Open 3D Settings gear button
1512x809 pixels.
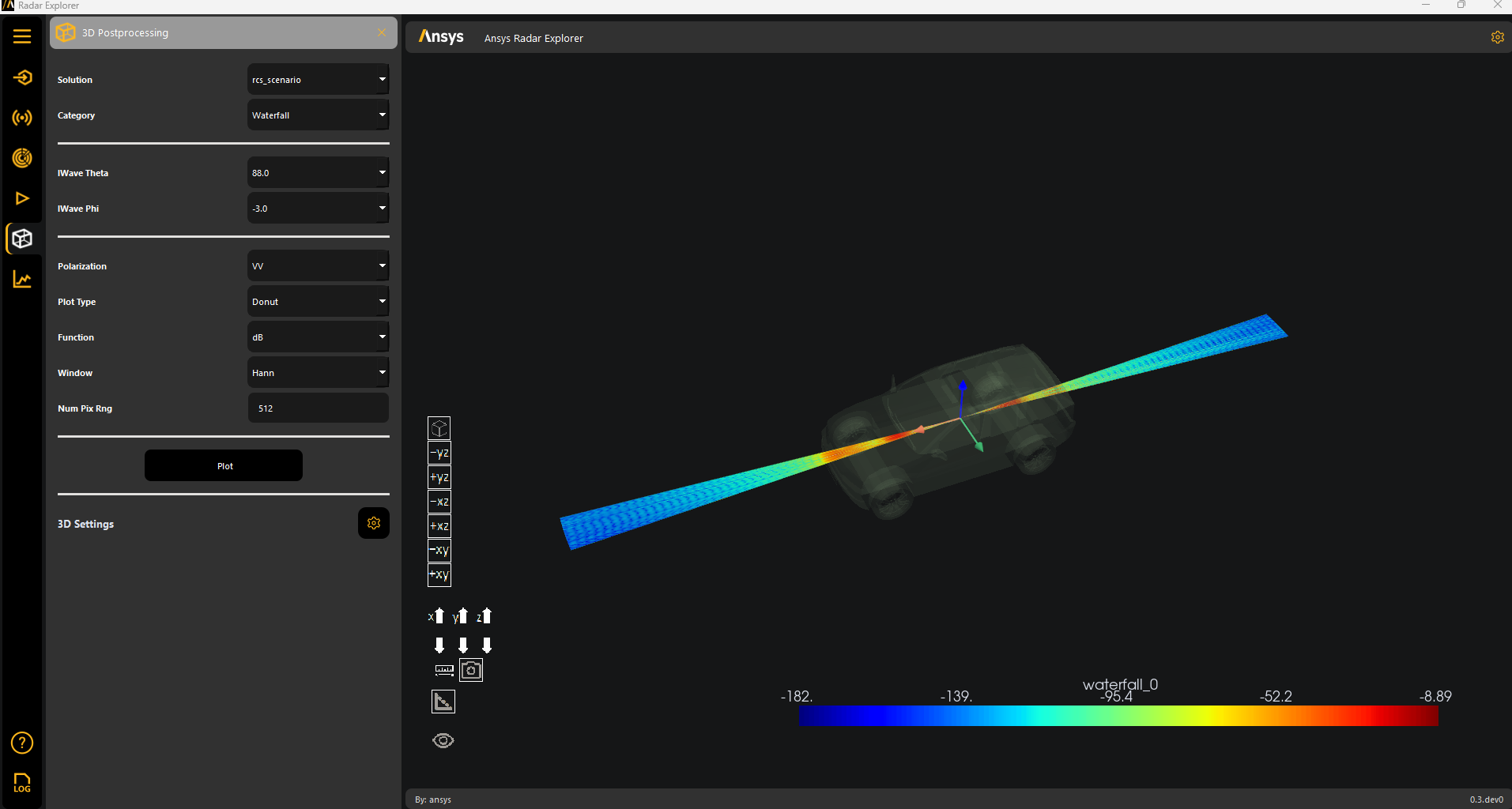tap(374, 523)
